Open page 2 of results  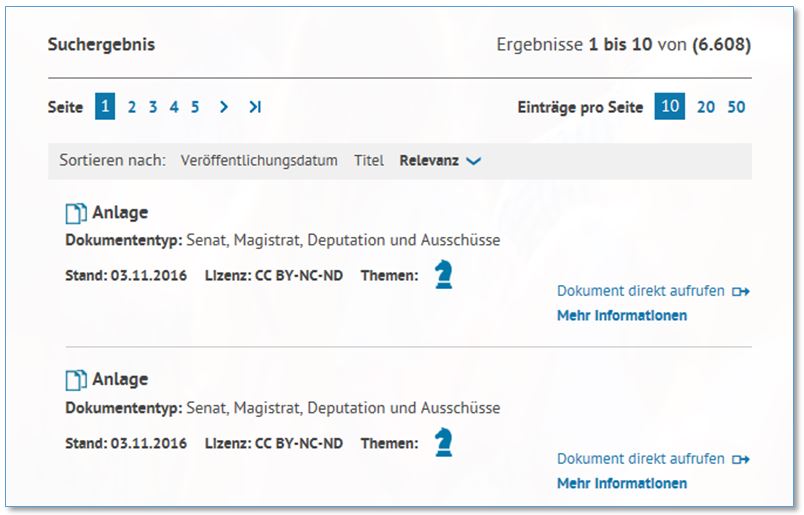point(132,107)
